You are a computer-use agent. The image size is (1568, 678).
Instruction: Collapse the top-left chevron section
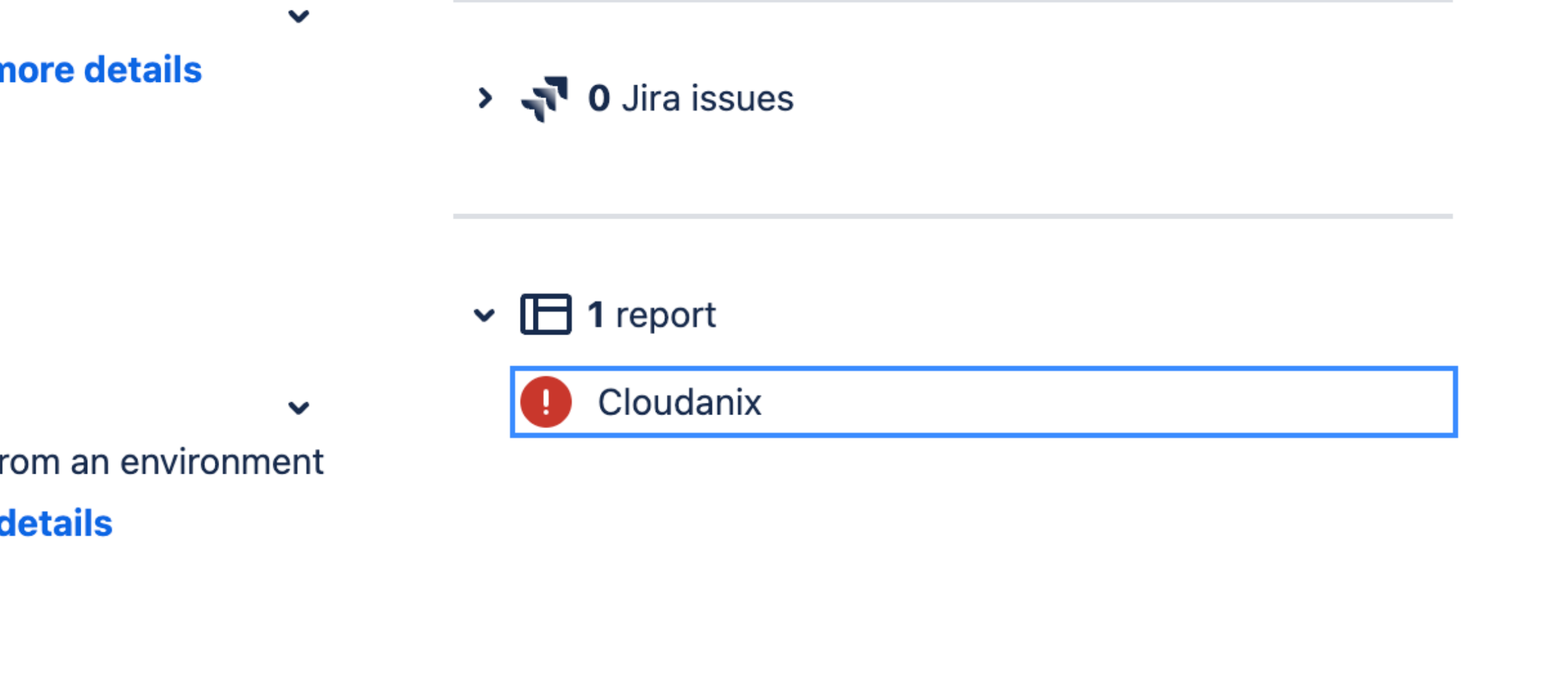(x=298, y=18)
